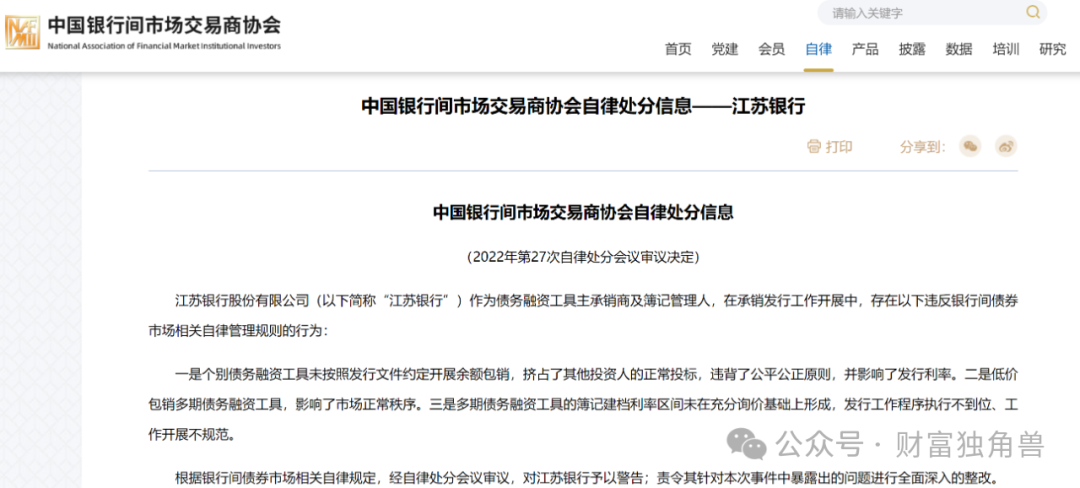Viewport: 1080px width, 488px height.
Task: Click the text (2022年第27次自律处分会议审议决定)
Action: 583,257
